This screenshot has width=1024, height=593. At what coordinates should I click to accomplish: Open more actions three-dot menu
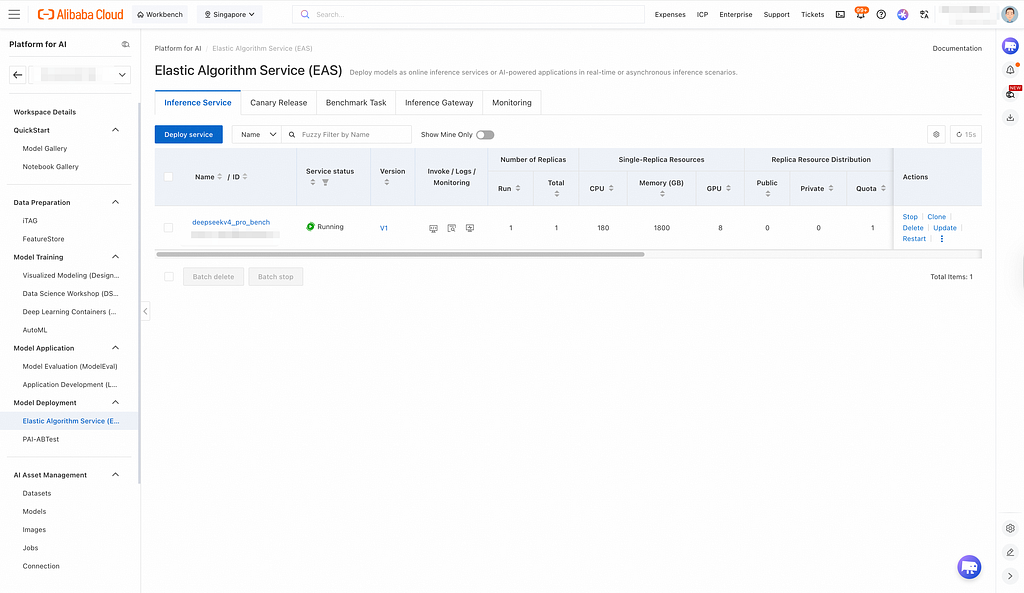[x=942, y=239]
